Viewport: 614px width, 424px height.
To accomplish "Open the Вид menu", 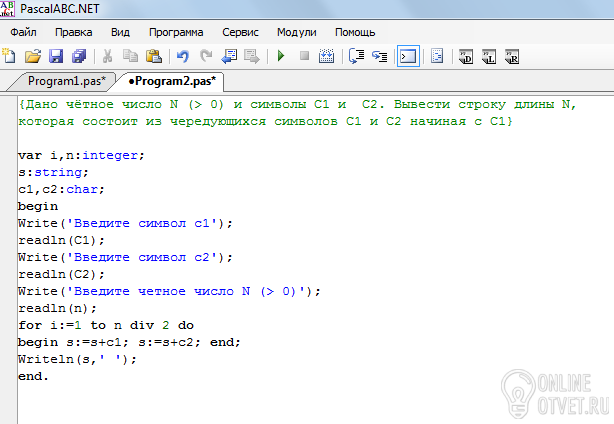I will point(120,32).
